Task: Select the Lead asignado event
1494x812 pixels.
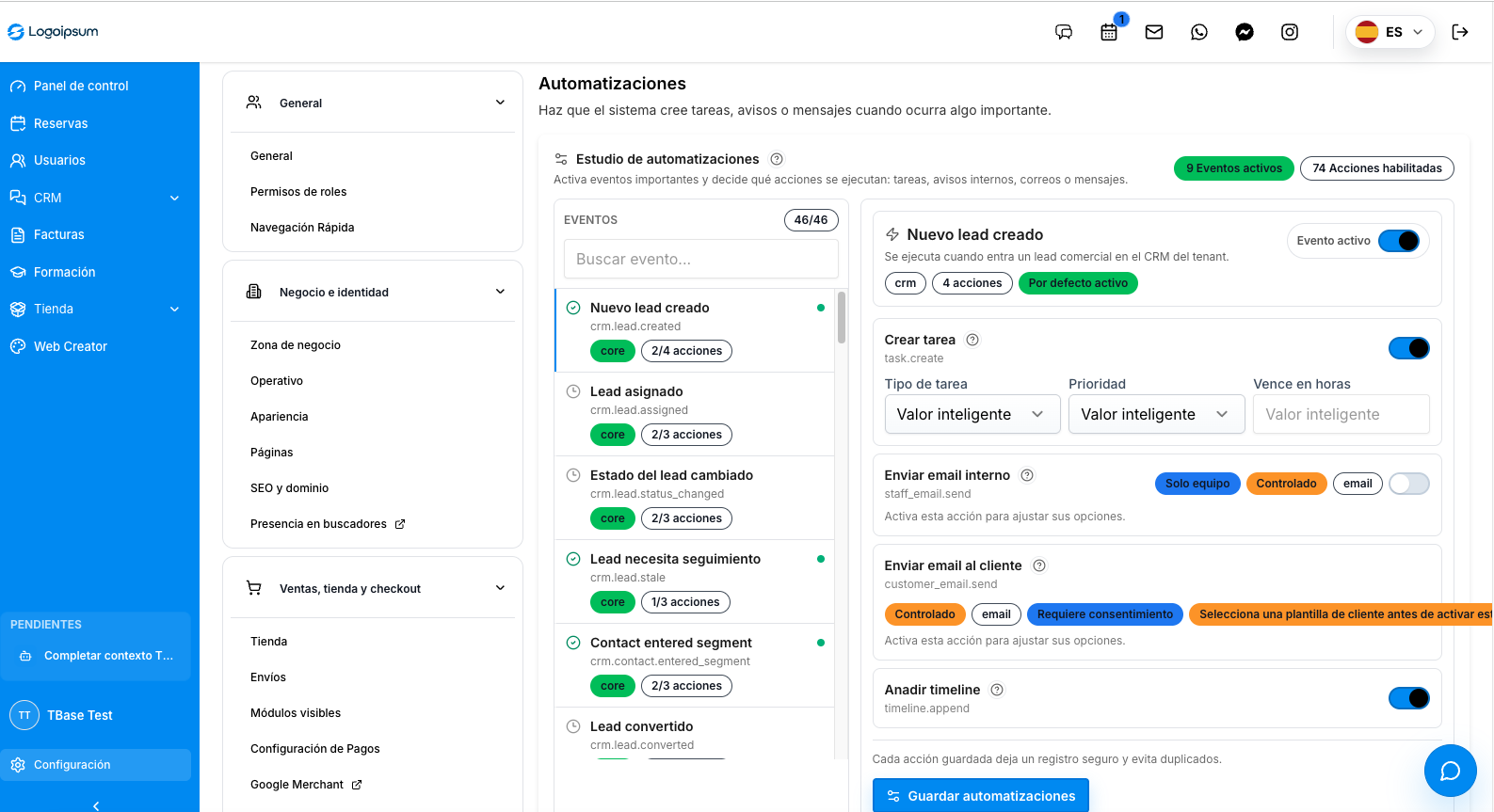Action: 695,414
